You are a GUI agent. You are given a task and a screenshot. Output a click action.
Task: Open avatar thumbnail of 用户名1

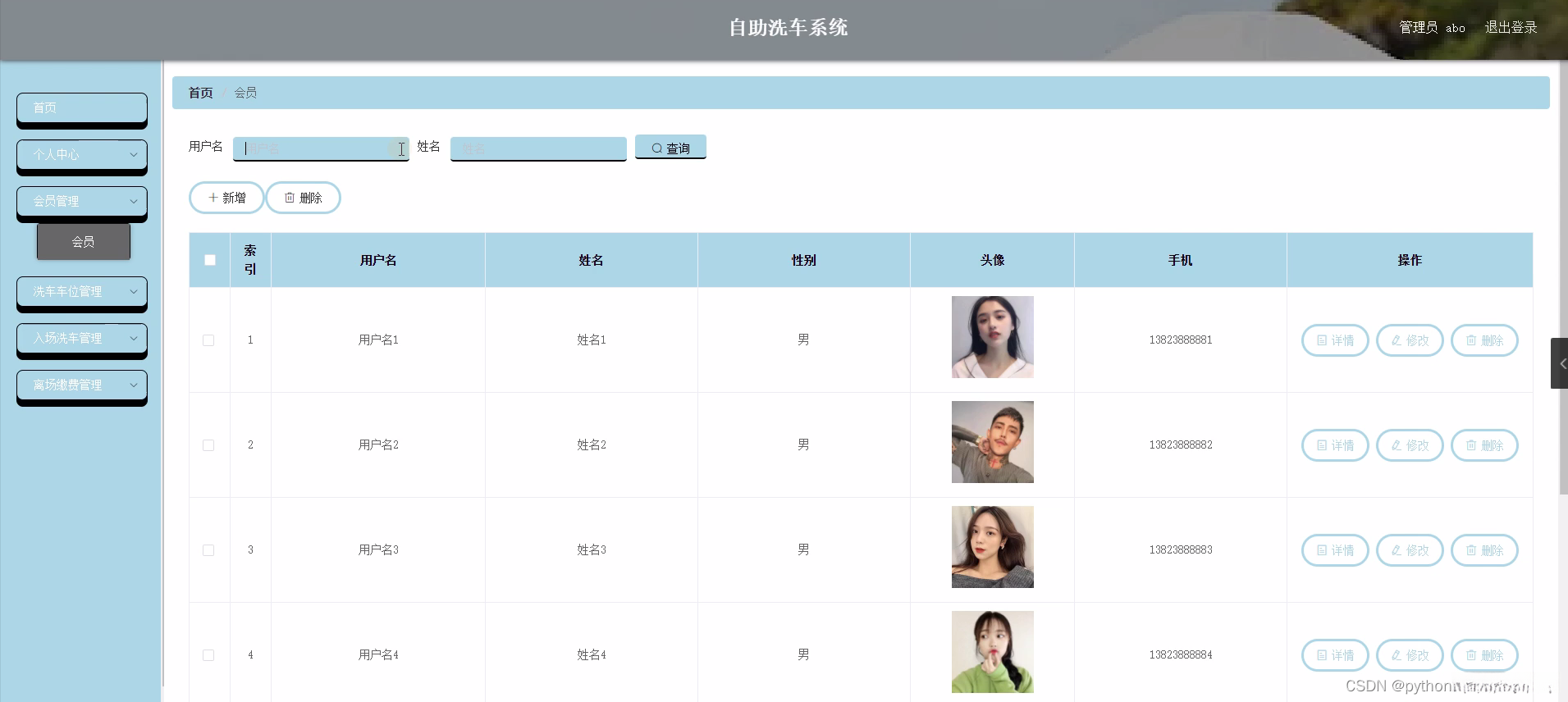tap(993, 337)
